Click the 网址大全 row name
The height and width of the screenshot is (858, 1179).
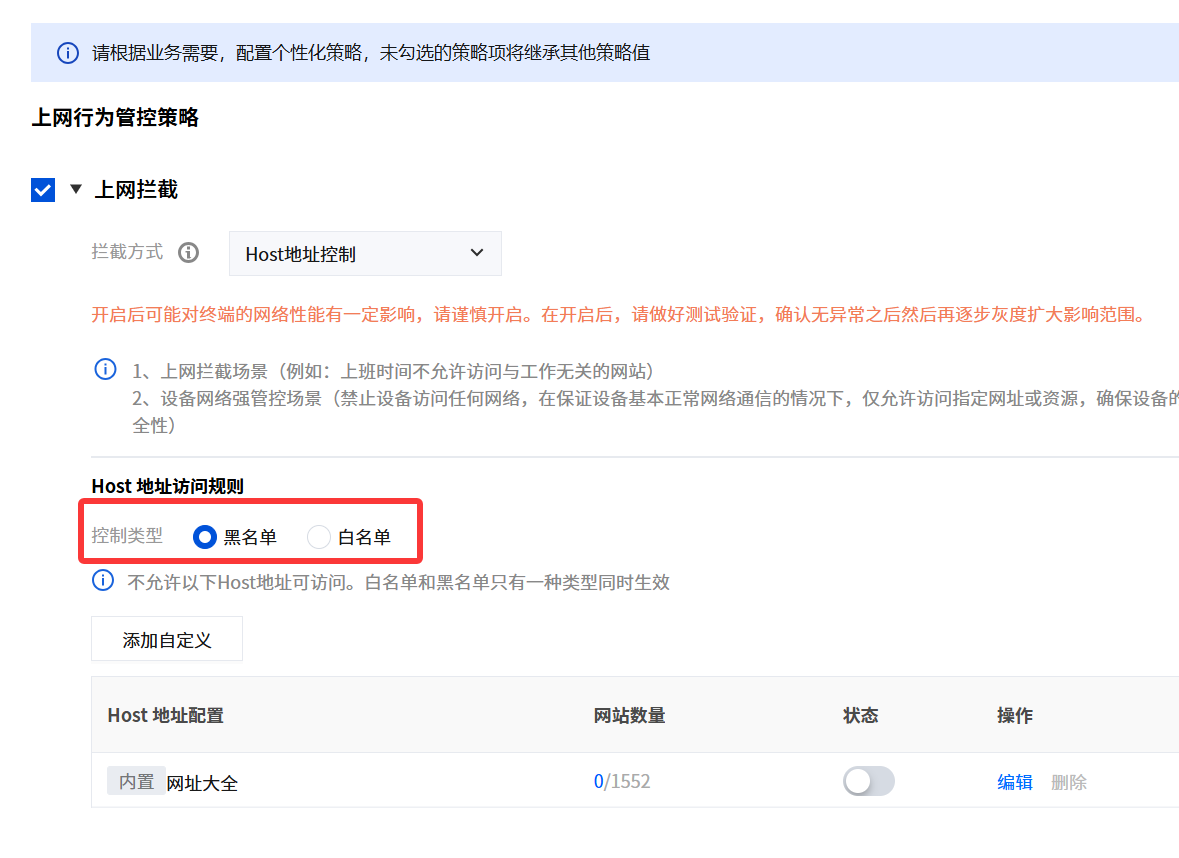pos(202,783)
